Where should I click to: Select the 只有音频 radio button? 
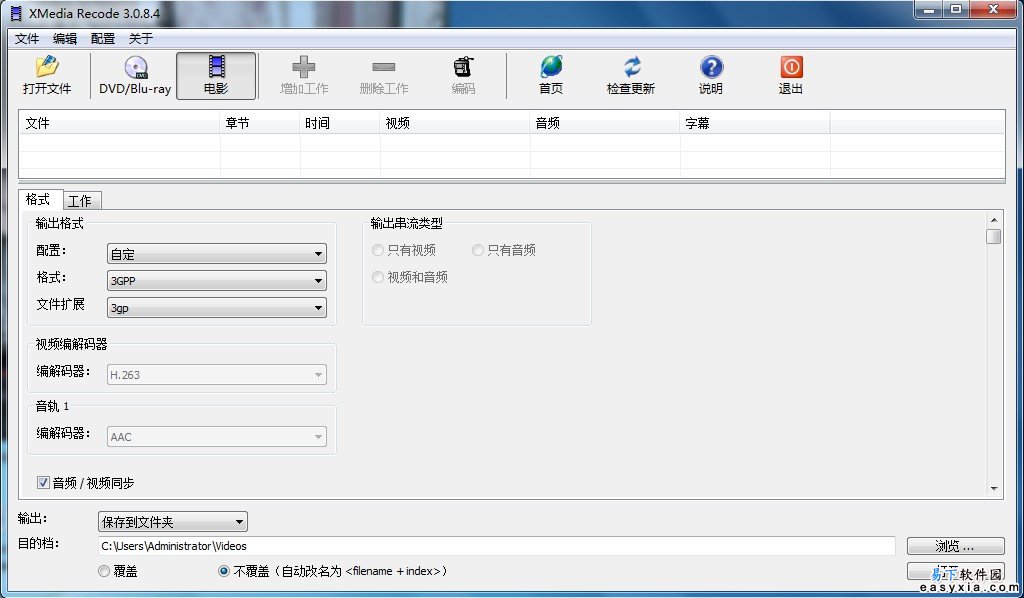click(x=477, y=250)
